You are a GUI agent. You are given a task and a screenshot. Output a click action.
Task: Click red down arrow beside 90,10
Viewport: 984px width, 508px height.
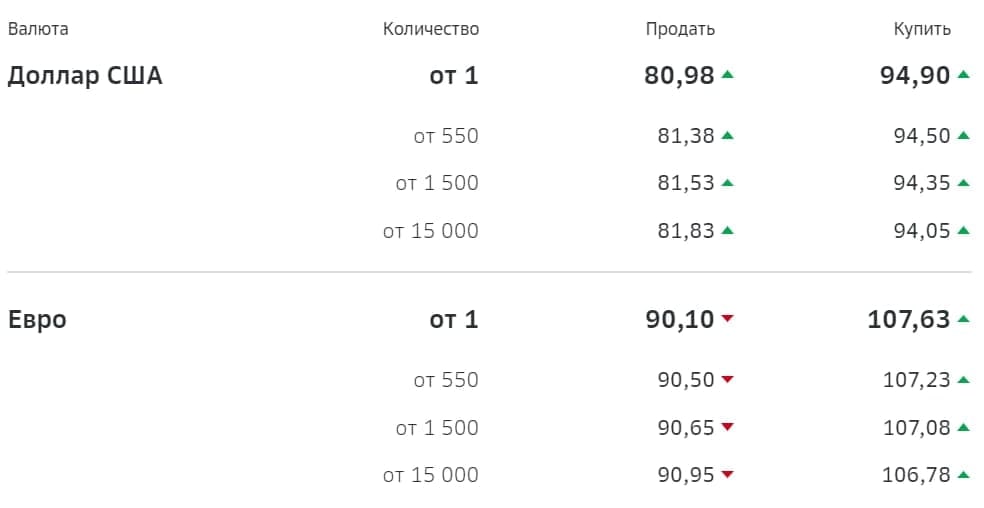tap(727, 319)
